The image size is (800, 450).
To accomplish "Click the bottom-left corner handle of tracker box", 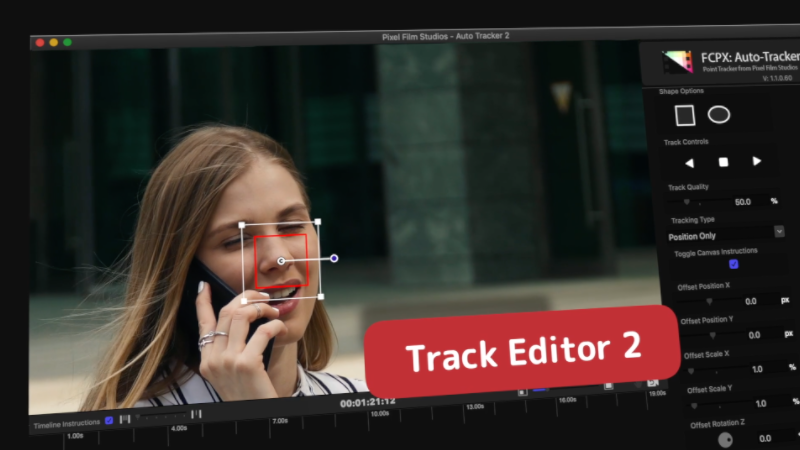I will tap(244, 301).
